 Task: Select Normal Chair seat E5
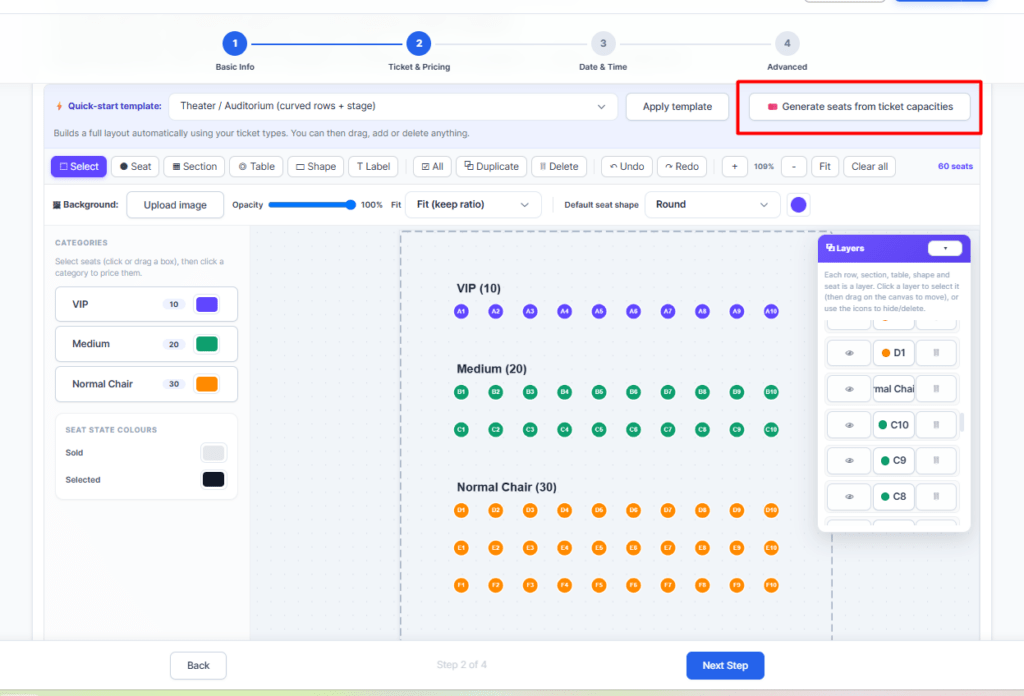coord(599,548)
